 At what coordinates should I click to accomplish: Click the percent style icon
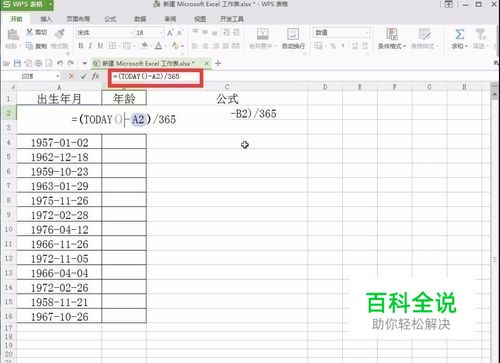(333, 46)
